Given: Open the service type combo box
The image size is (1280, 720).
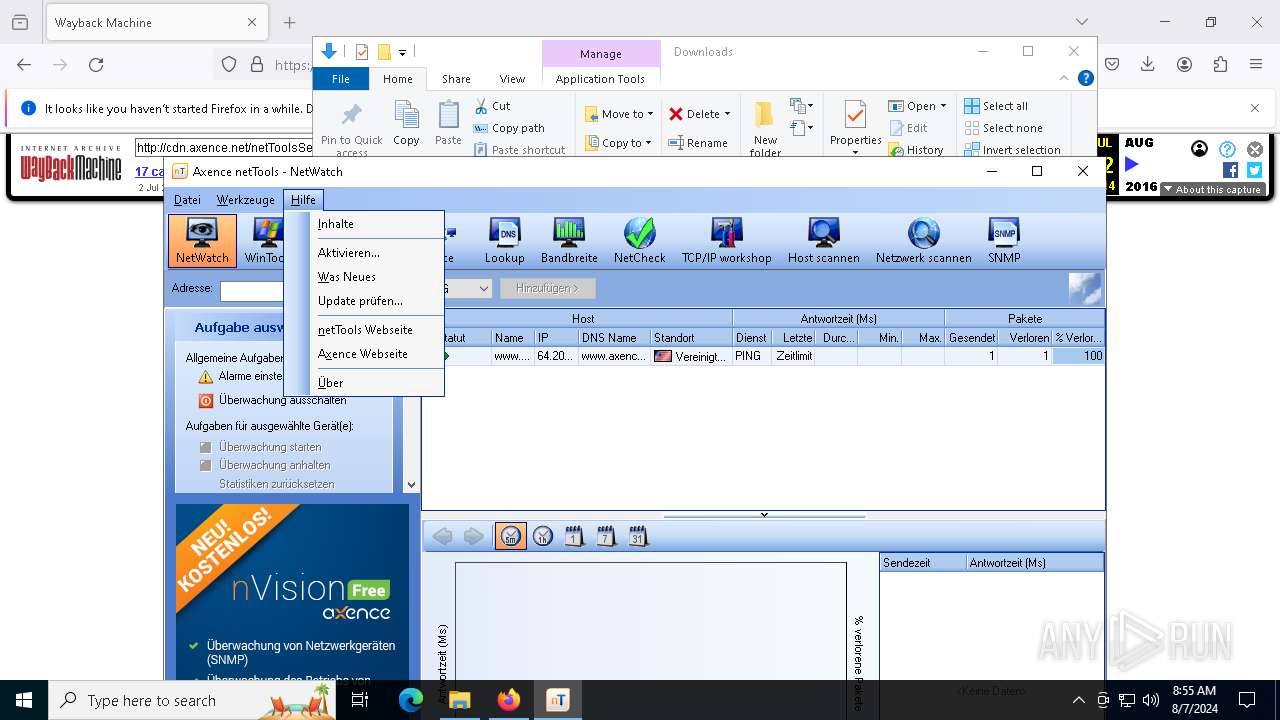Looking at the screenshot, I should (x=483, y=289).
